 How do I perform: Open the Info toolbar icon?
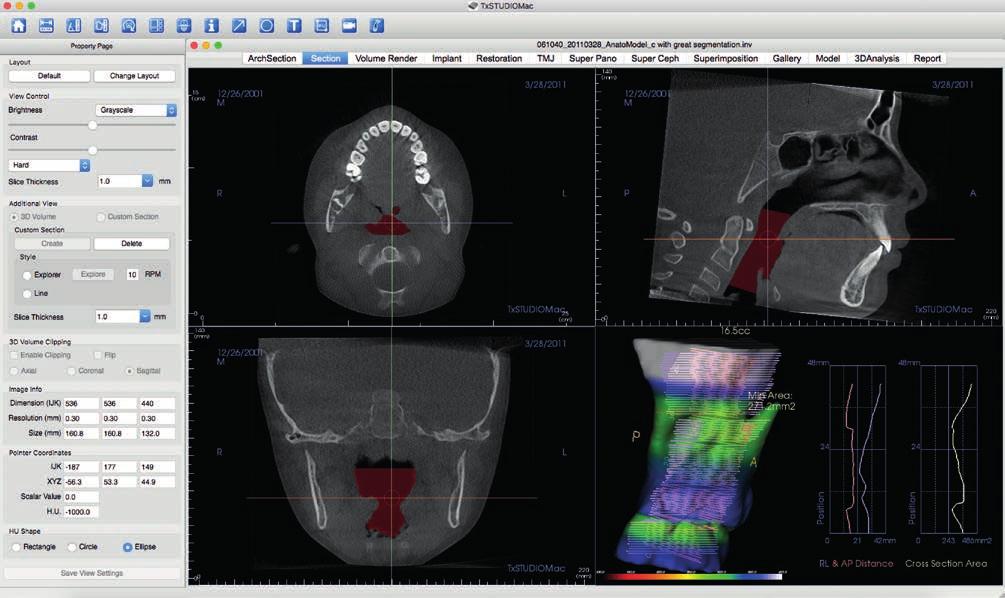212,26
